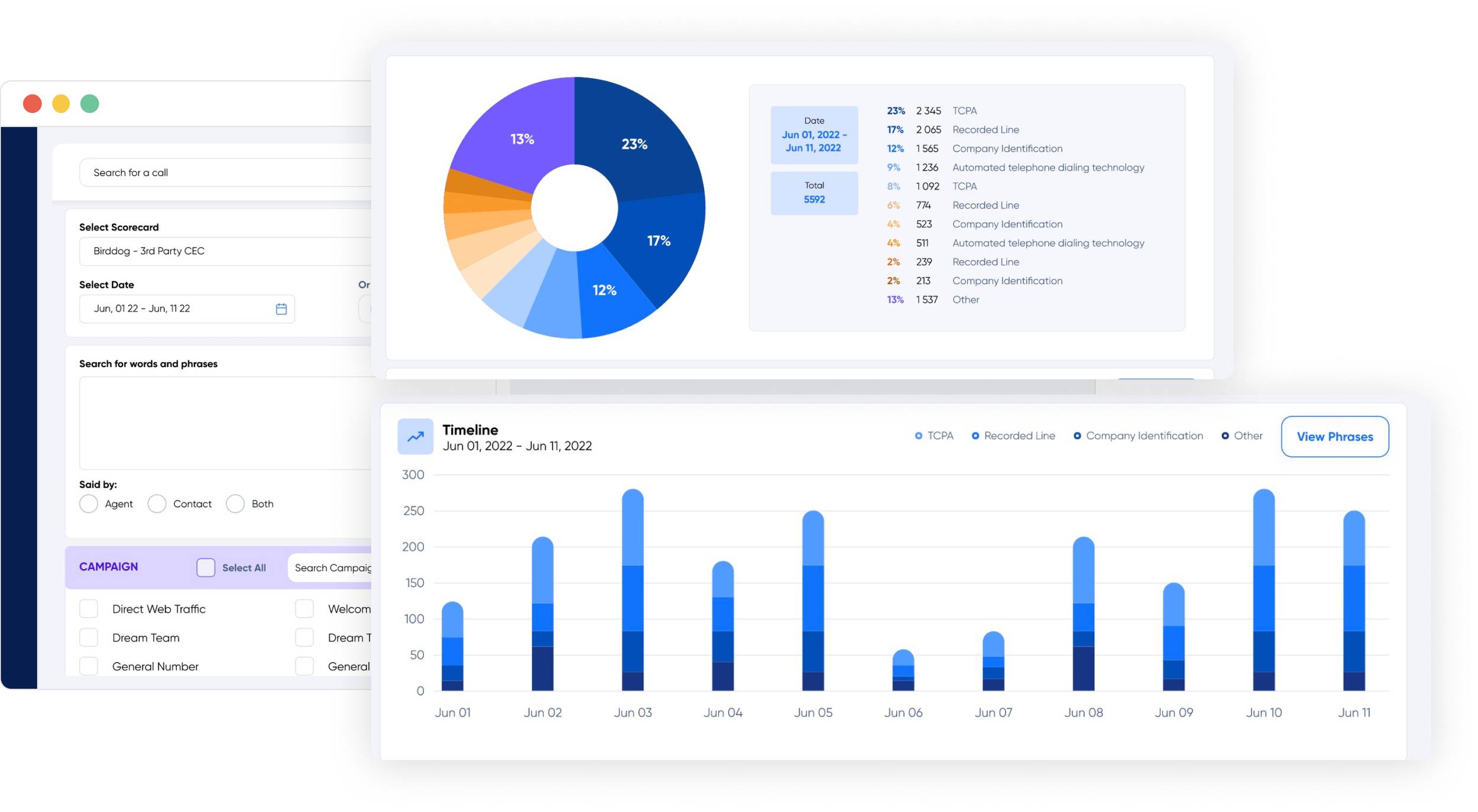1478x812 pixels.
Task: Click the View Phrases button
Action: (1334, 437)
